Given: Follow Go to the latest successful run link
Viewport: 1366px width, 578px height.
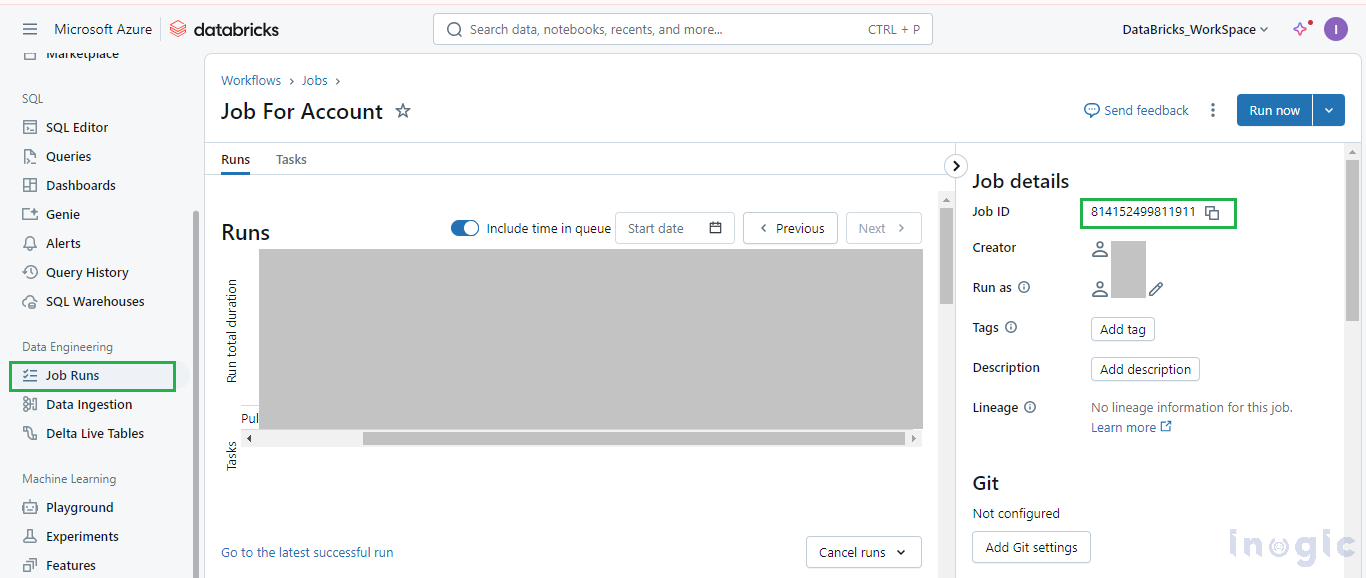Looking at the screenshot, I should (x=307, y=552).
